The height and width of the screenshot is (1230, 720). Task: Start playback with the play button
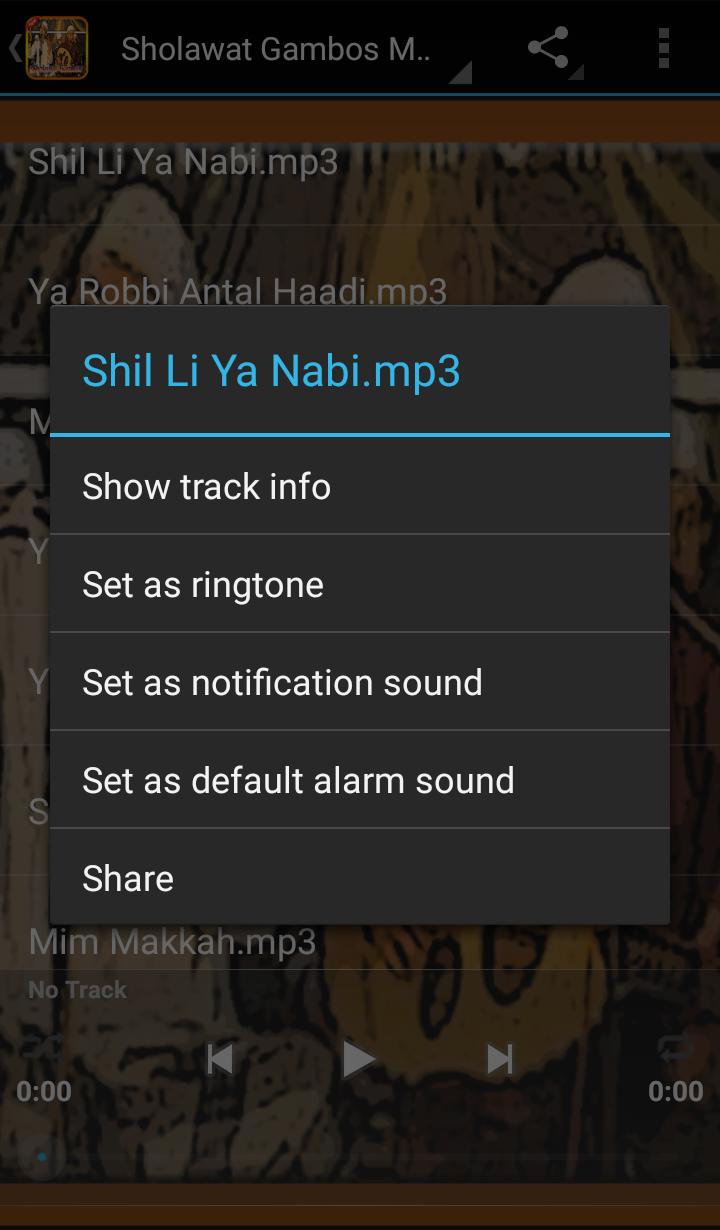[358, 1059]
